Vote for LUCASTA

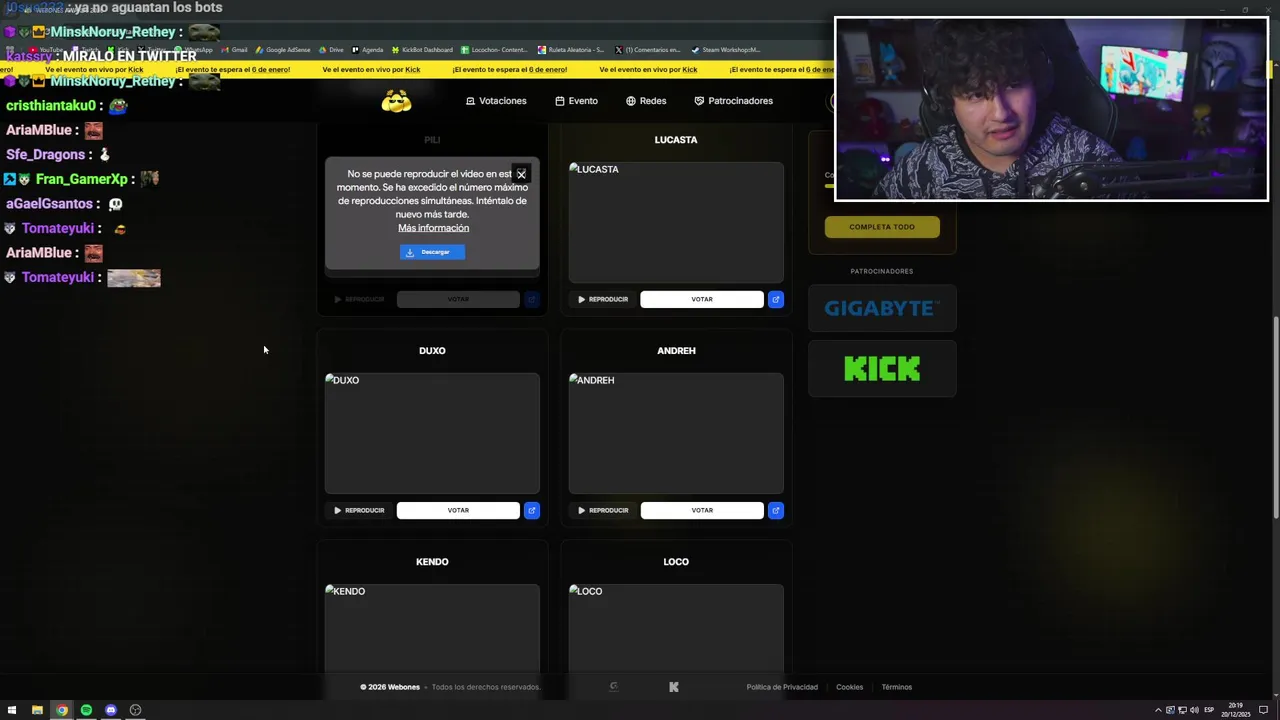click(x=702, y=299)
